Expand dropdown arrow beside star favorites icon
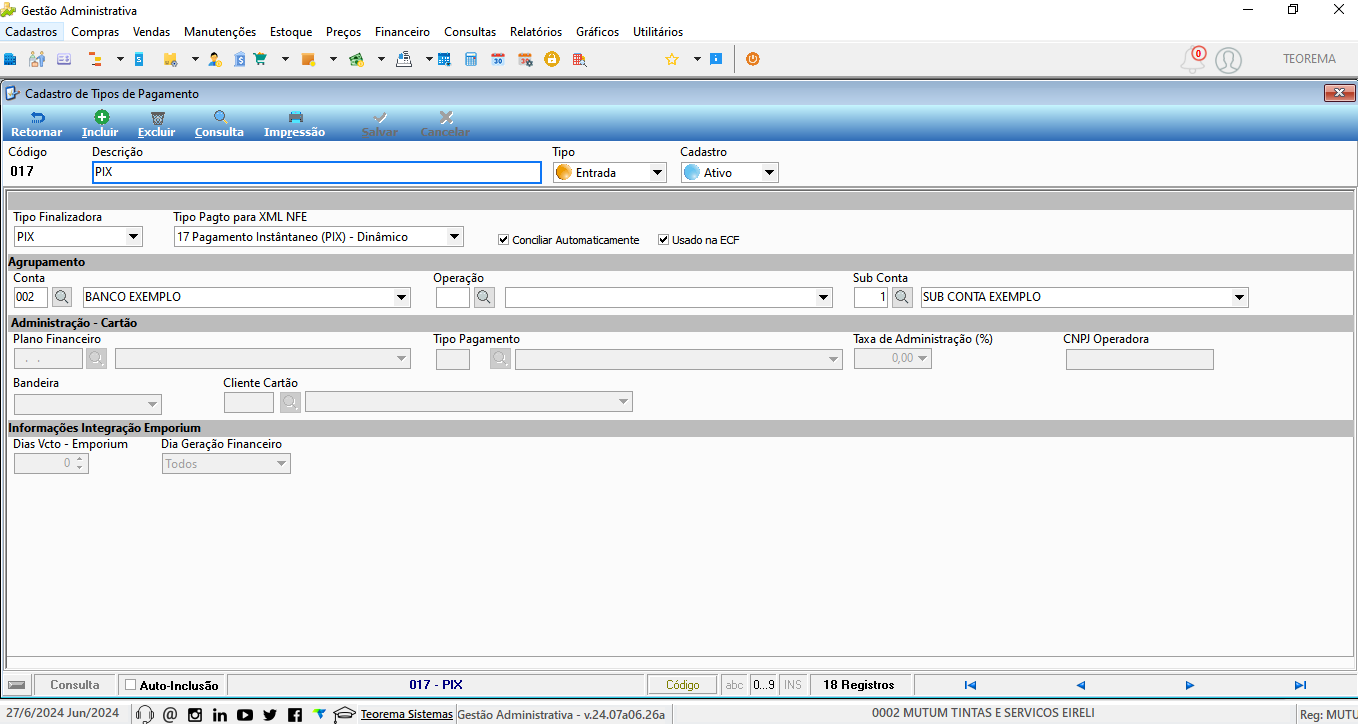This screenshot has width=1358, height=724. coord(697,59)
